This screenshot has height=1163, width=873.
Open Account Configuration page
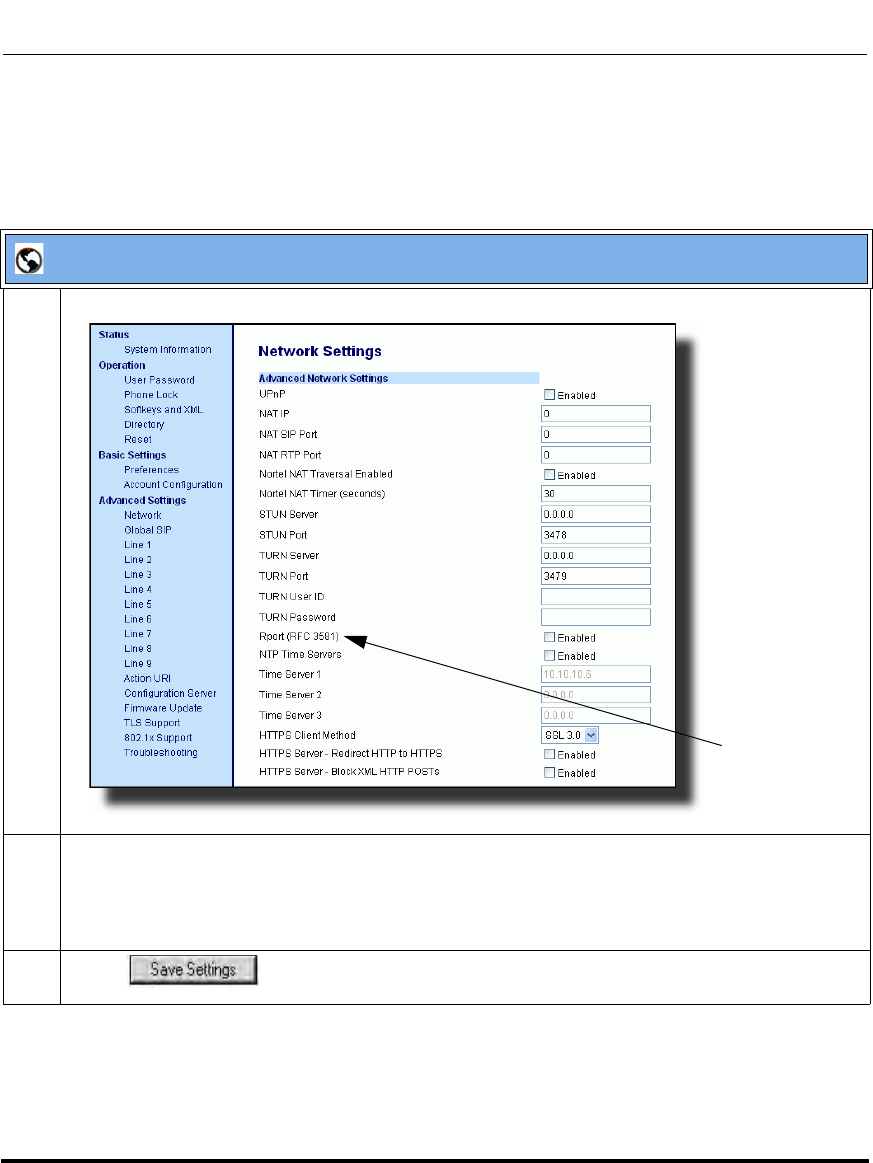point(173,484)
